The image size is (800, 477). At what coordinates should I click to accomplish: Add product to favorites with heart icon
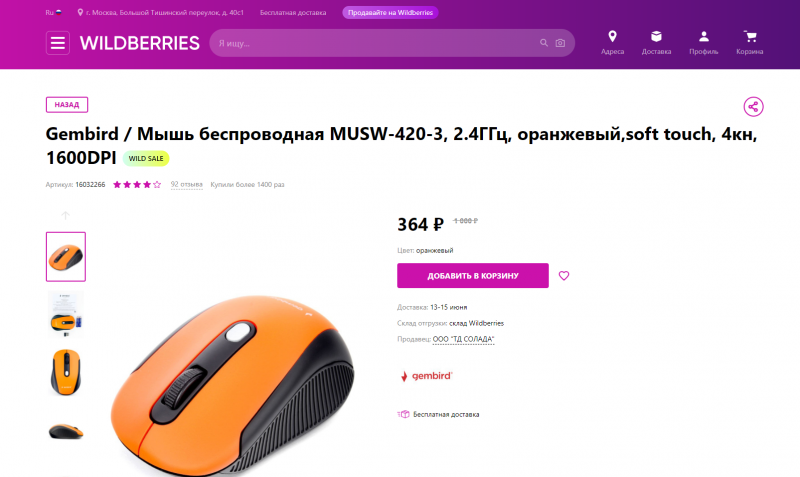pyautogui.click(x=564, y=275)
